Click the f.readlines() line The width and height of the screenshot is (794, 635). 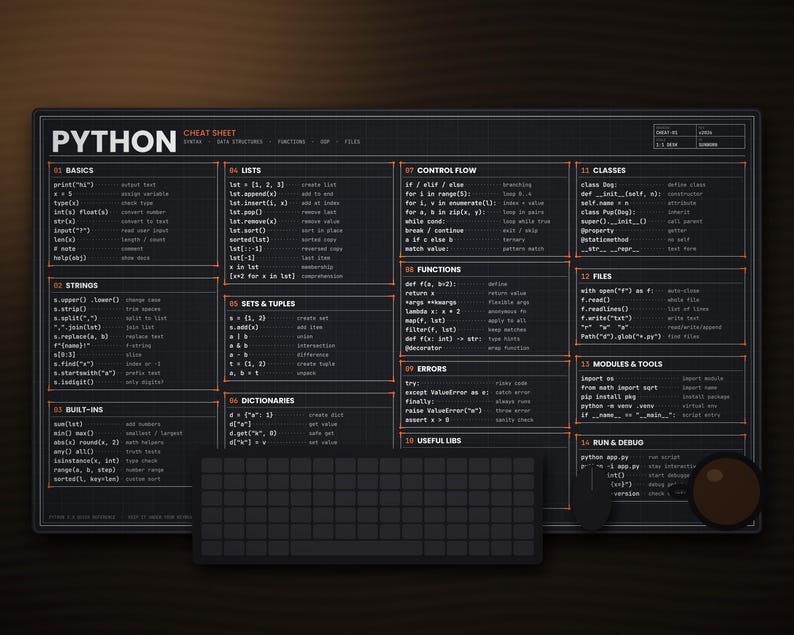[x=605, y=309]
